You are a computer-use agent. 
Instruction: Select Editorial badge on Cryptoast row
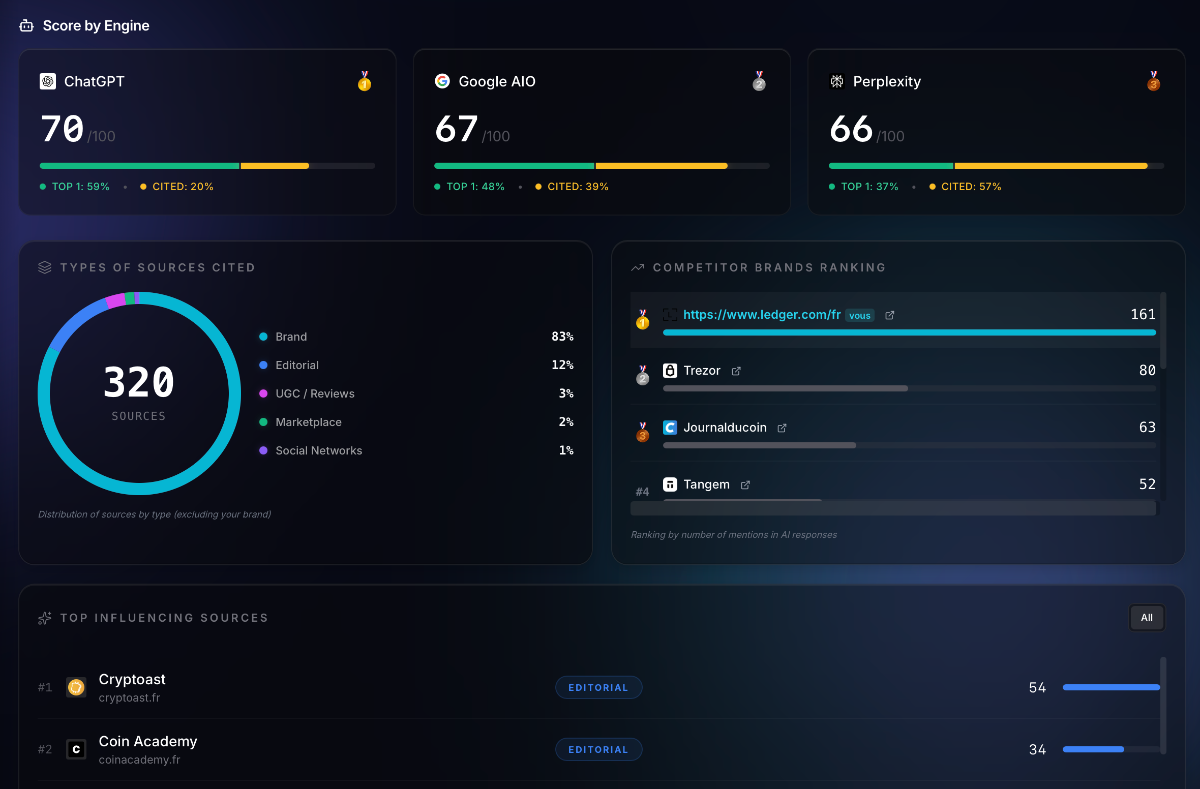pyautogui.click(x=598, y=687)
